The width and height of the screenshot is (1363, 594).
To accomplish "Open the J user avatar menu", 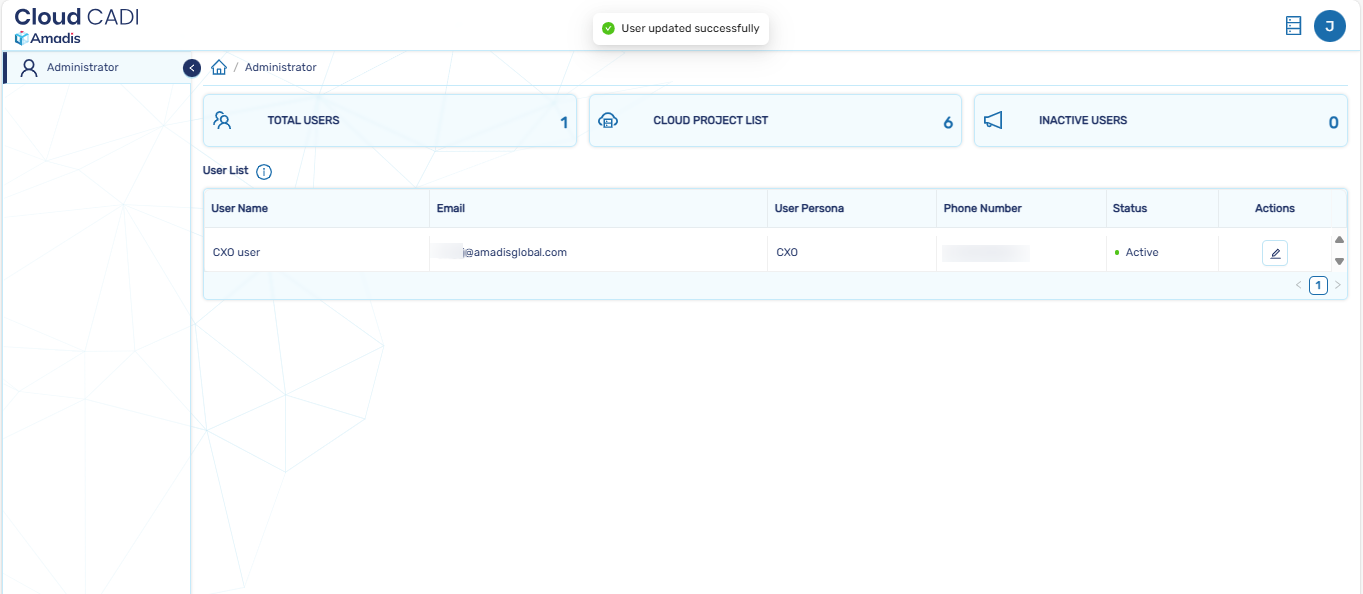I will [1329, 27].
